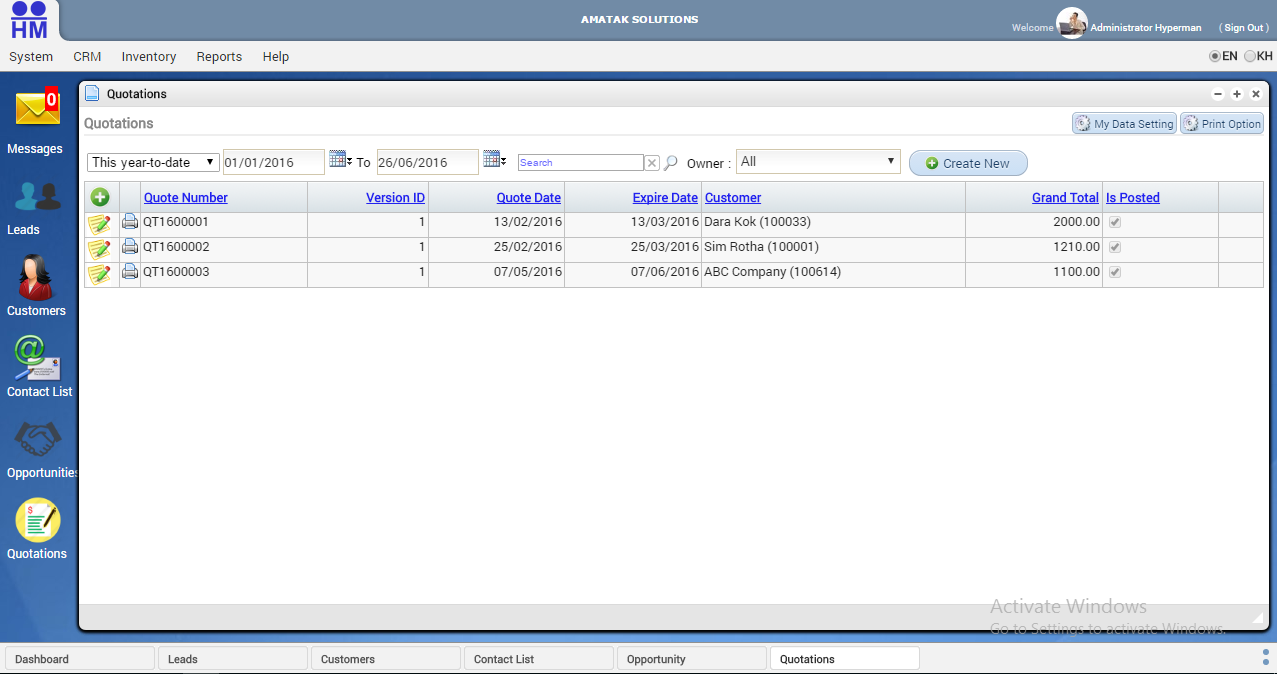This screenshot has width=1277, height=674.
Task: Open Print Option
Action: coord(1222,124)
